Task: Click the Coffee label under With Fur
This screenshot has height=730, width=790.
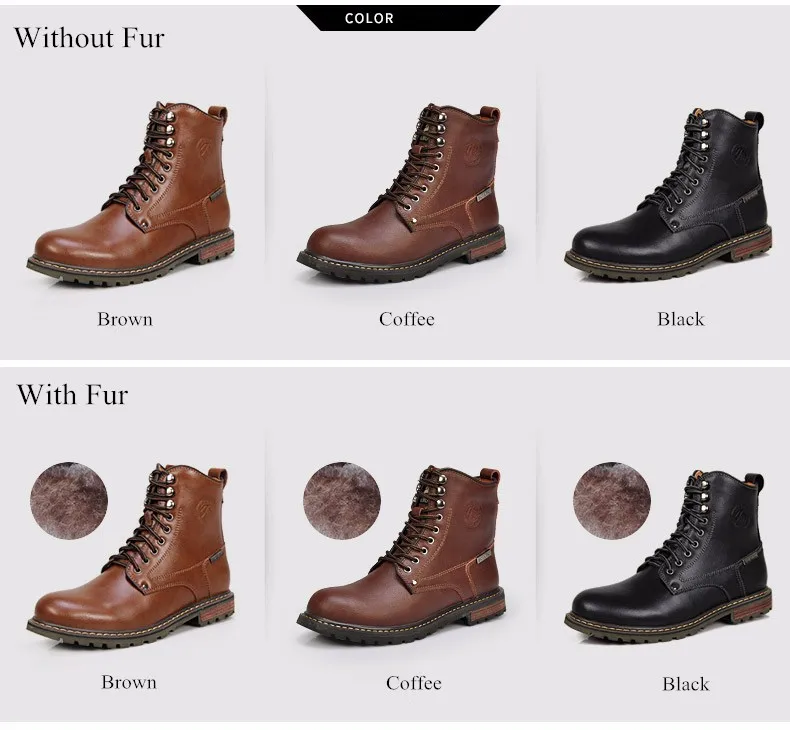Action: click(x=414, y=684)
